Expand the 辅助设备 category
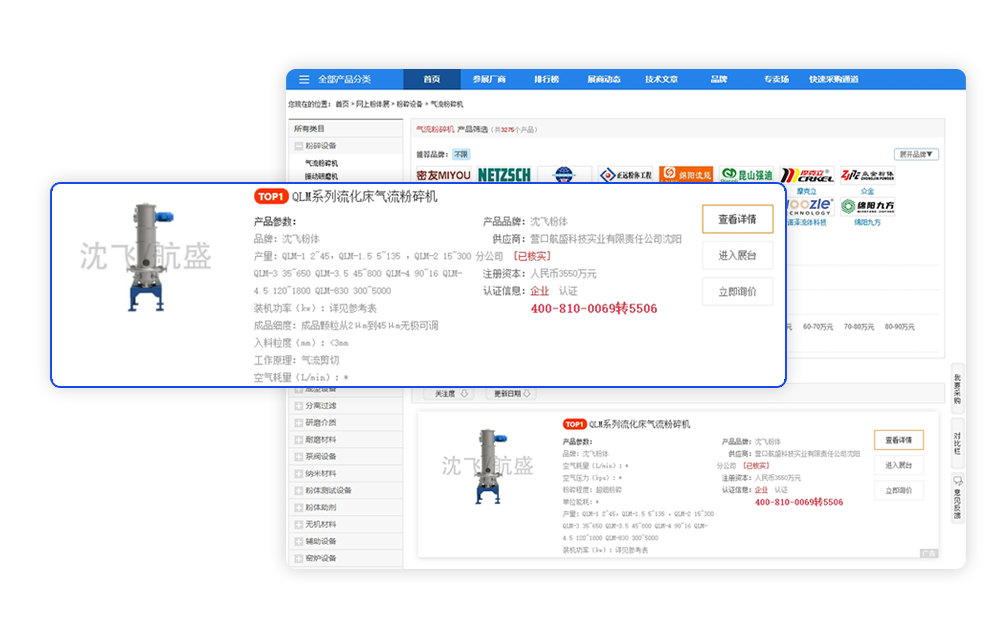The width and height of the screenshot is (994, 643). coord(299,542)
